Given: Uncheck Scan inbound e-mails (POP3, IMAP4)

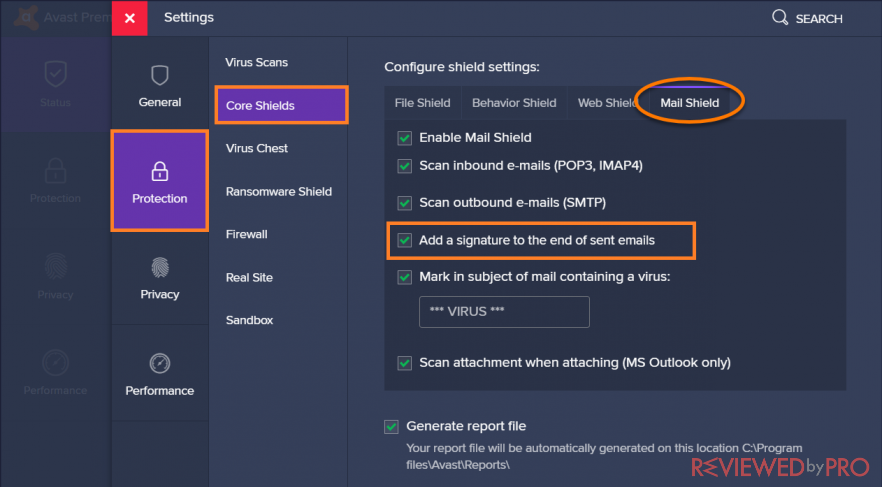Looking at the screenshot, I should tap(404, 166).
